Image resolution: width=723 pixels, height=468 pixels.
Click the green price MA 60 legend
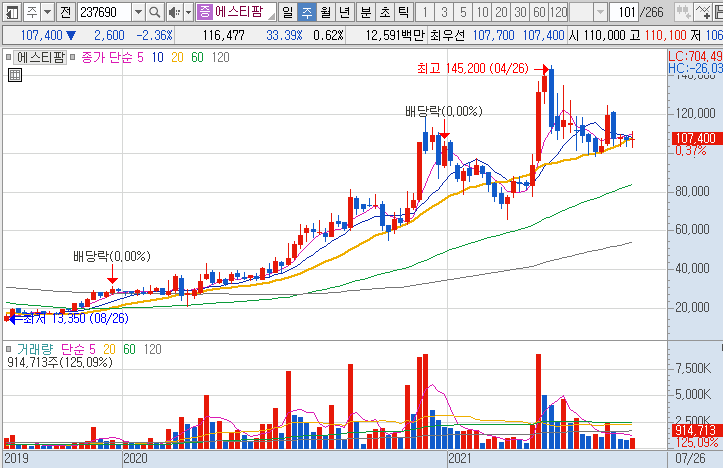click(x=197, y=58)
